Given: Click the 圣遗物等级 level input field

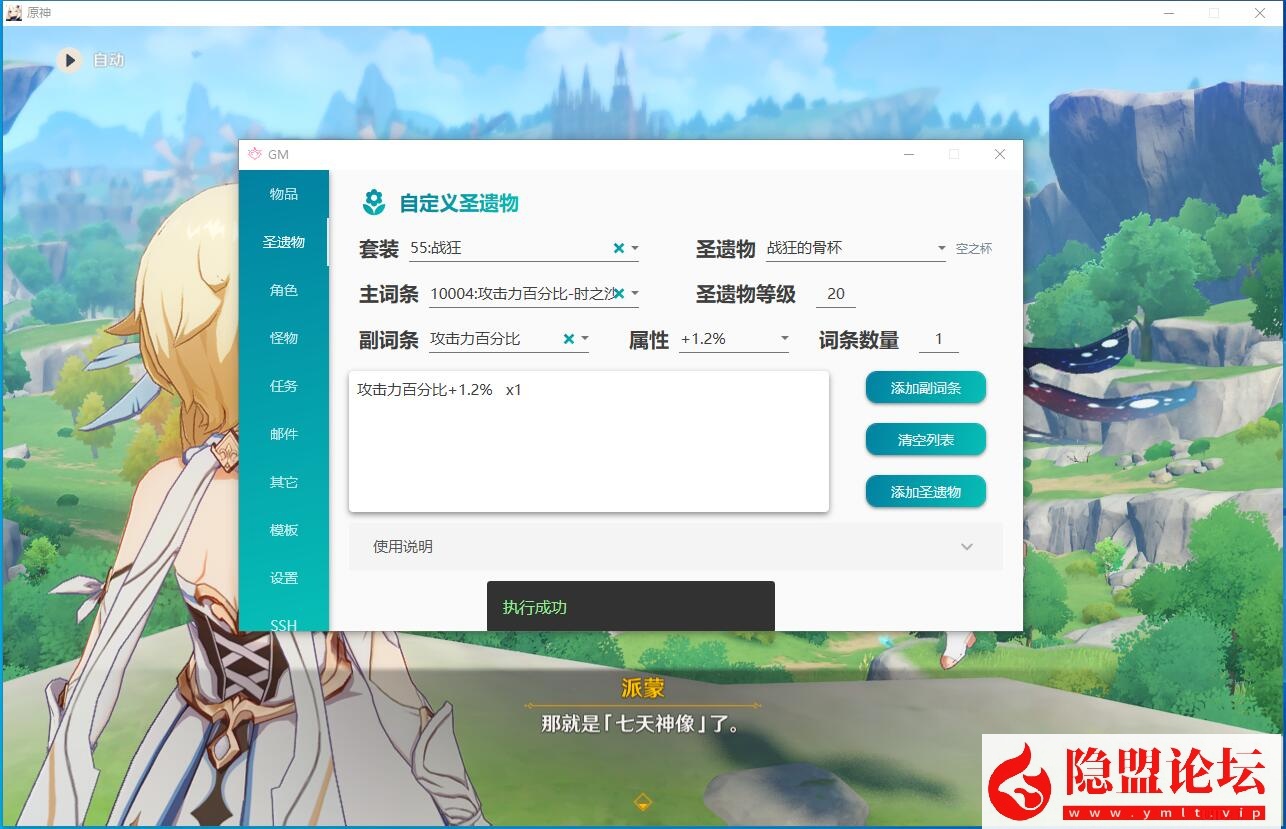Looking at the screenshot, I should pyautogui.click(x=836, y=294).
